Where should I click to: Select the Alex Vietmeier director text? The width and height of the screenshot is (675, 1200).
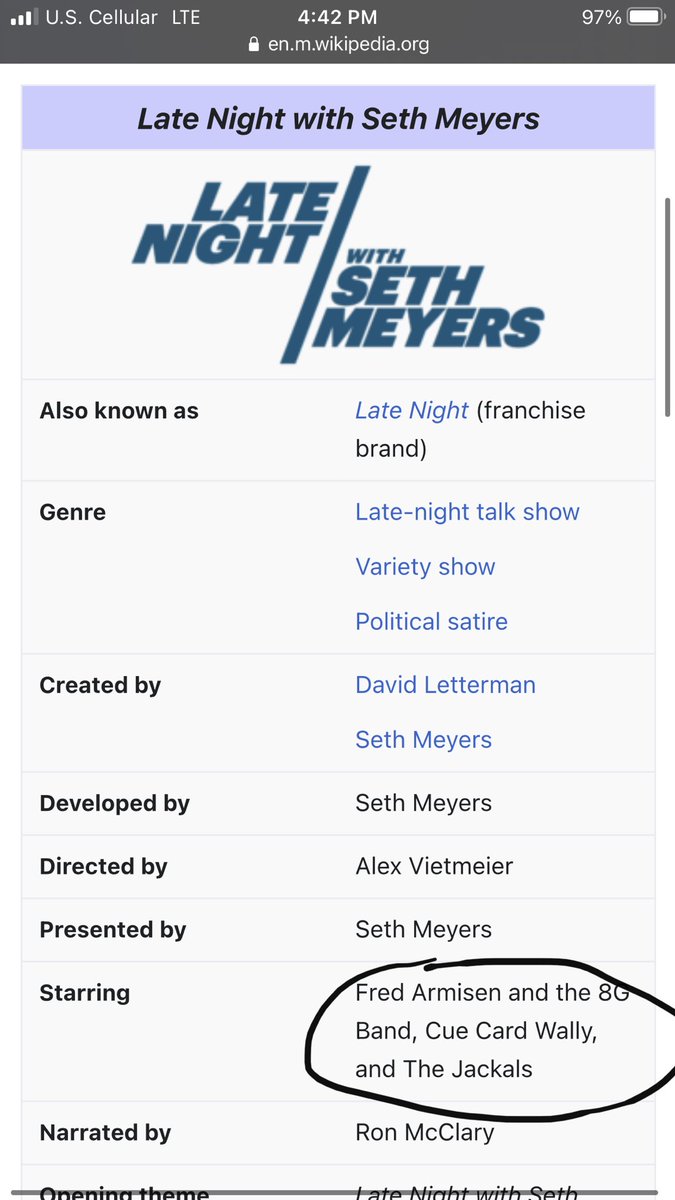click(434, 866)
